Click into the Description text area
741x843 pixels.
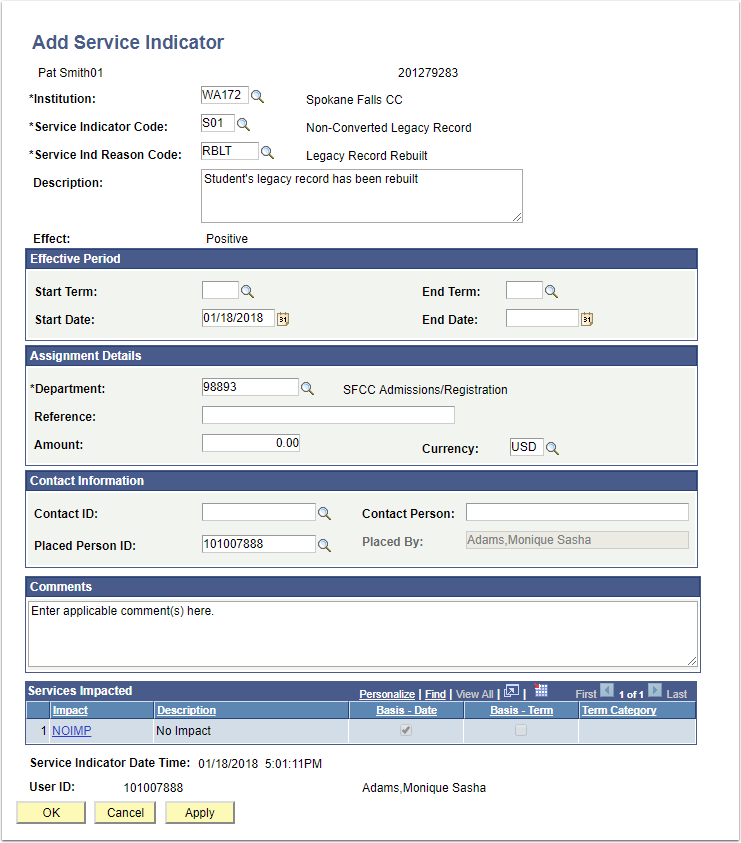362,196
